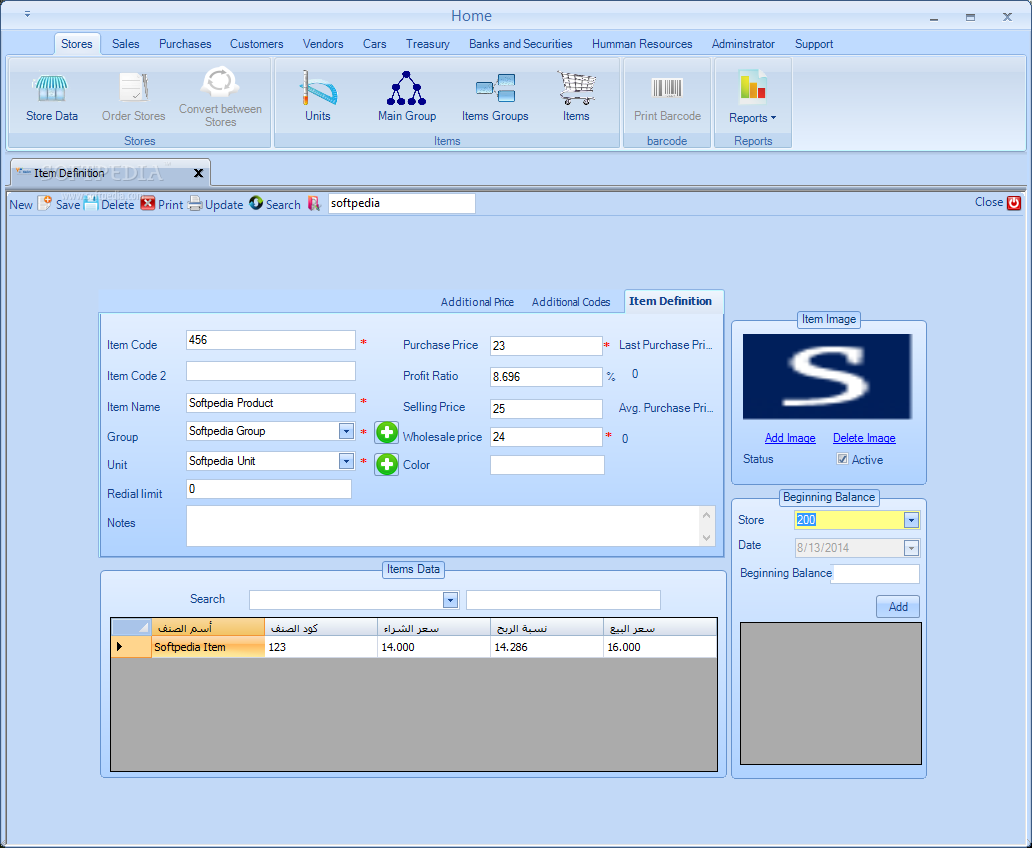Switch to Additional Codes tab

point(571,302)
